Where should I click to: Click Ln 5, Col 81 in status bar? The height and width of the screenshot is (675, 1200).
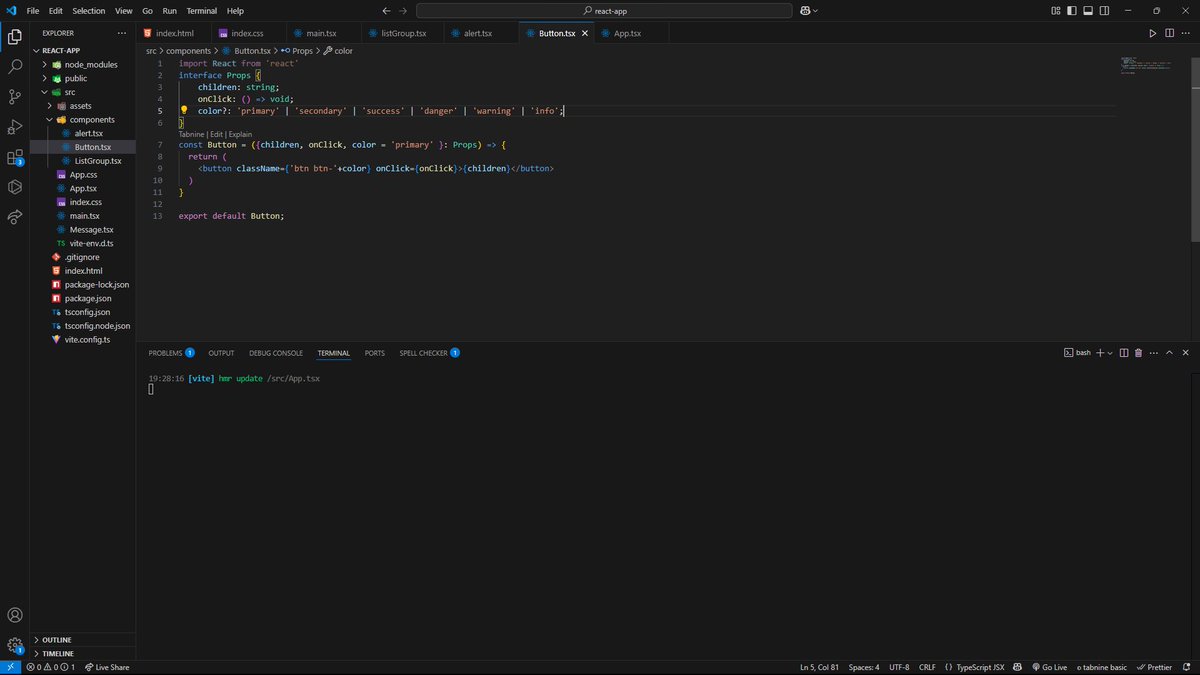(820, 667)
